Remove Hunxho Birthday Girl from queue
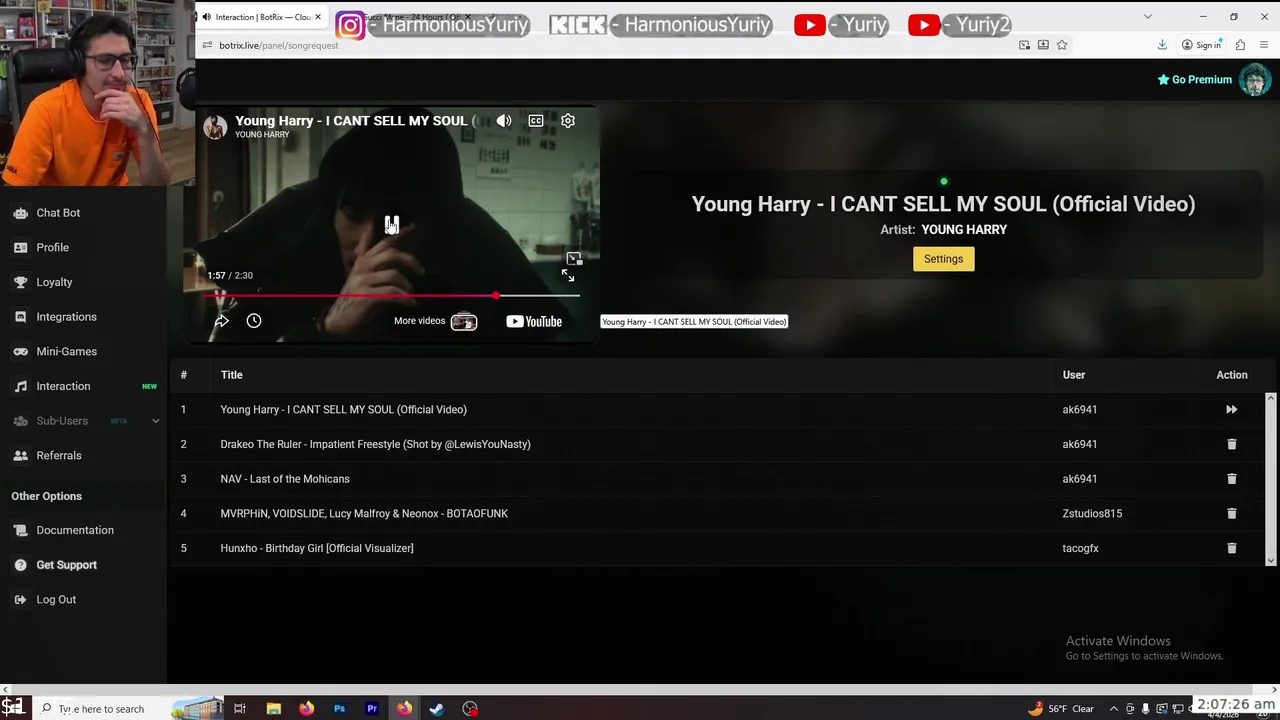1280x720 pixels. point(1232,548)
